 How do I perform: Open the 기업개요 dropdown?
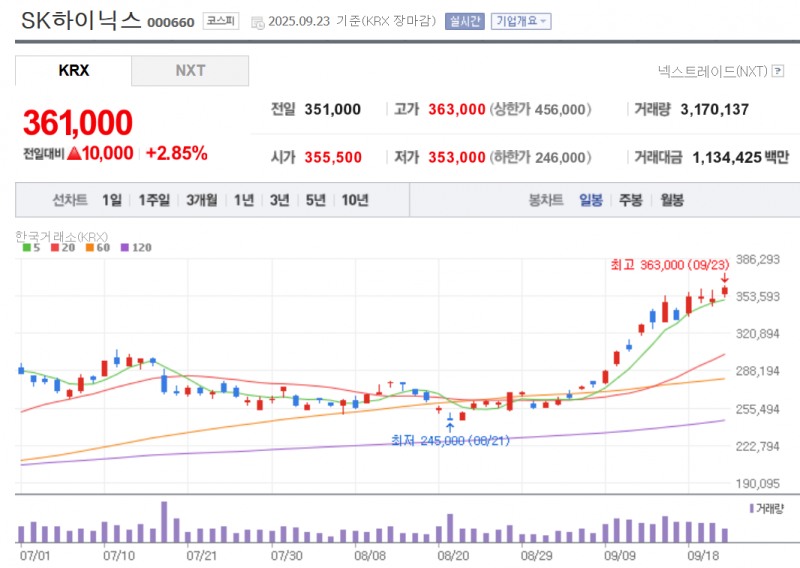521,21
